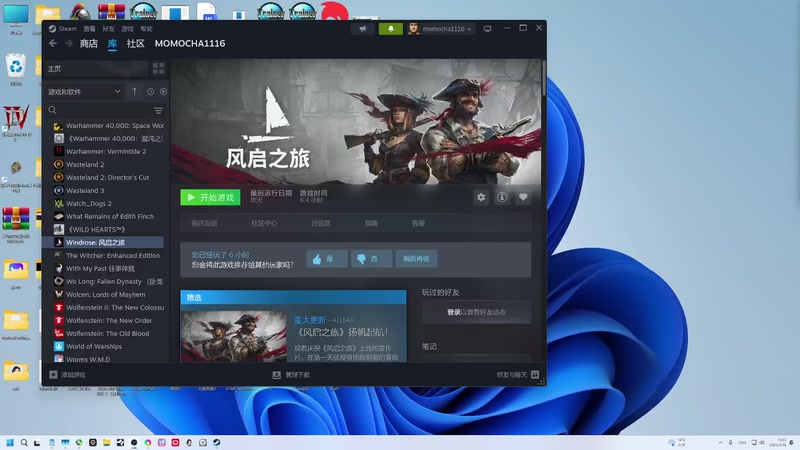Viewport: 800px width, 450px height.
Task: Open game settings gear for Windrose
Action: tap(481, 197)
